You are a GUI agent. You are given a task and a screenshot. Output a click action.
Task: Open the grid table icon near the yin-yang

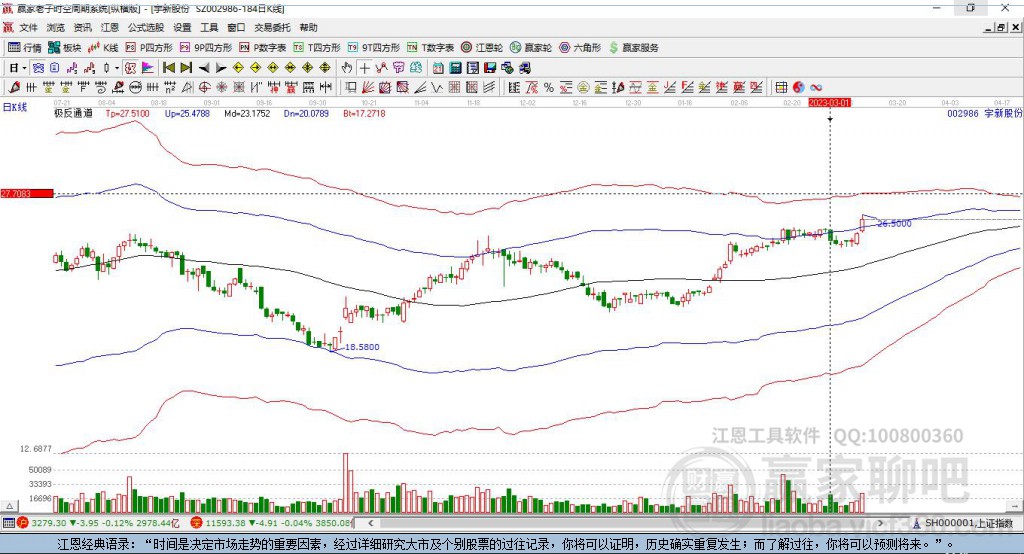(781, 87)
